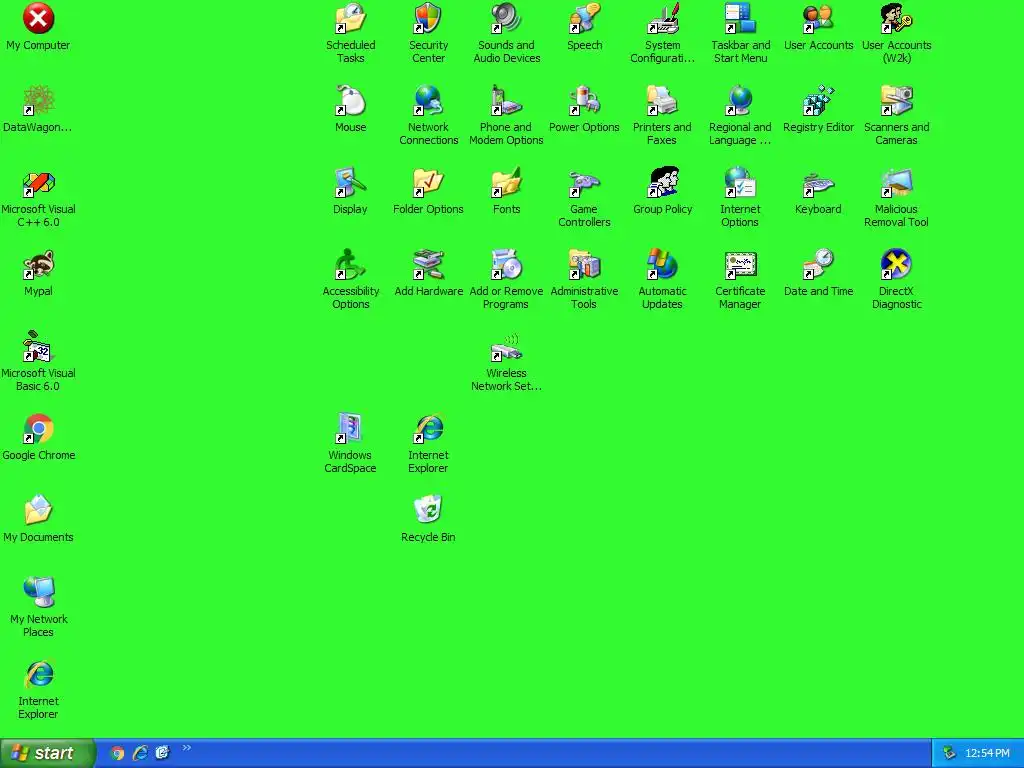The image size is (1024, 768).
Task: Select the Internet Options icon
Action: [740, 184]
